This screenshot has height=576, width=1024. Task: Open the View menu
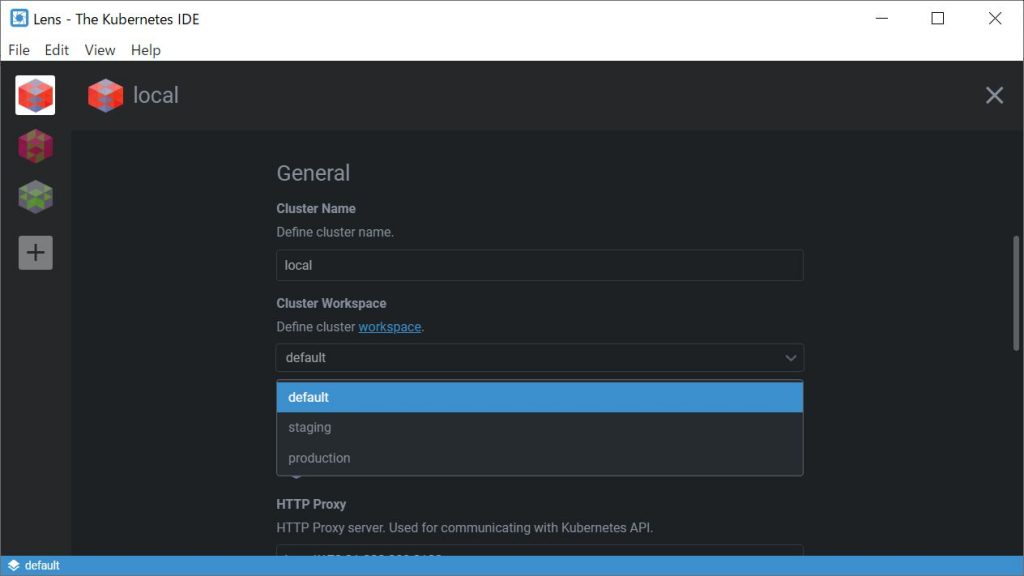coord(100,50)
